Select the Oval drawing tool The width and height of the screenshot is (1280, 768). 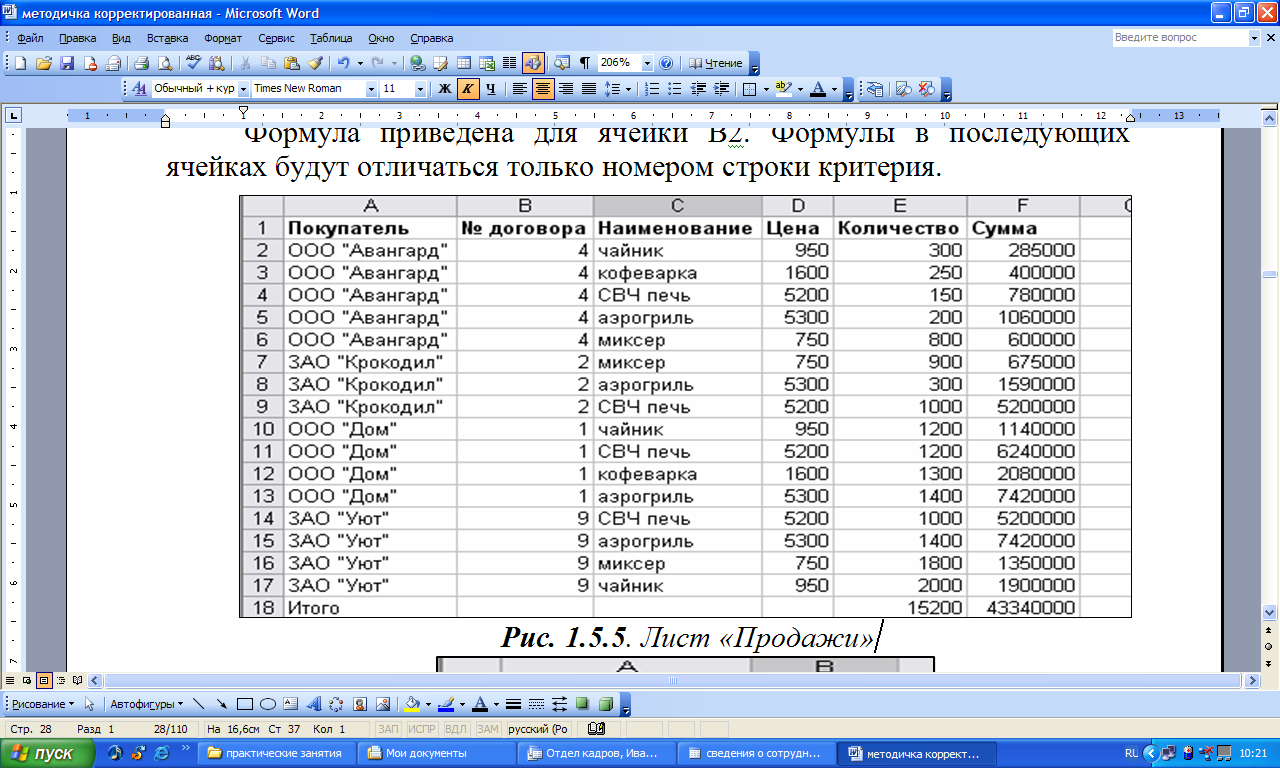267,703
